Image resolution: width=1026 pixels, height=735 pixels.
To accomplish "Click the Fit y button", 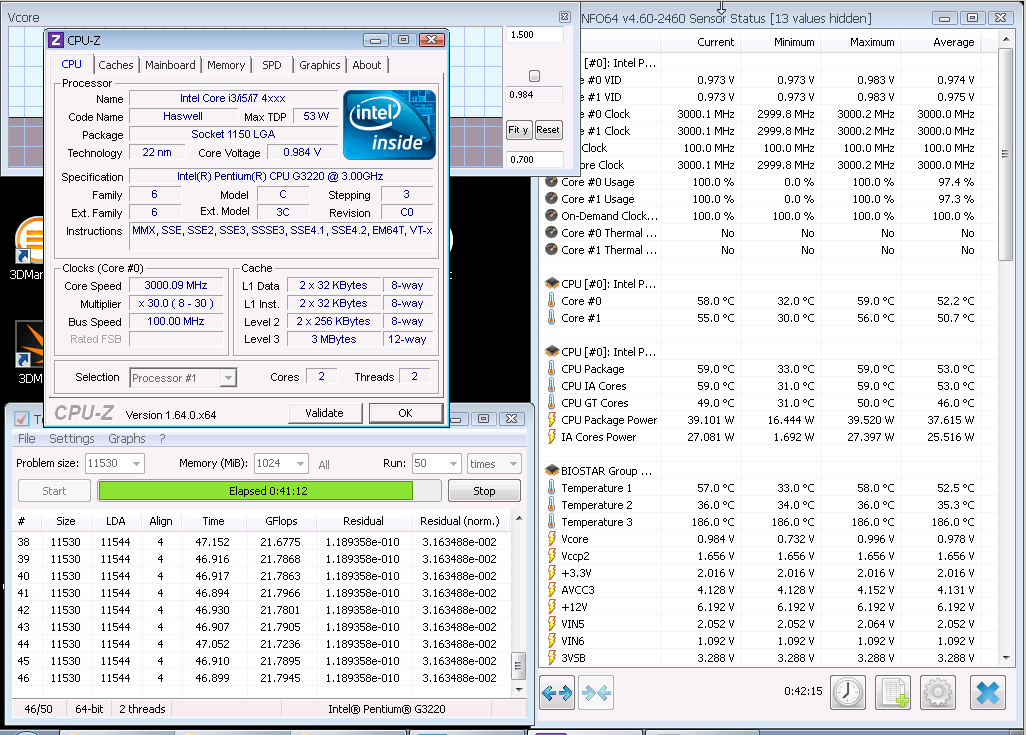I will [x=518, y=130].
